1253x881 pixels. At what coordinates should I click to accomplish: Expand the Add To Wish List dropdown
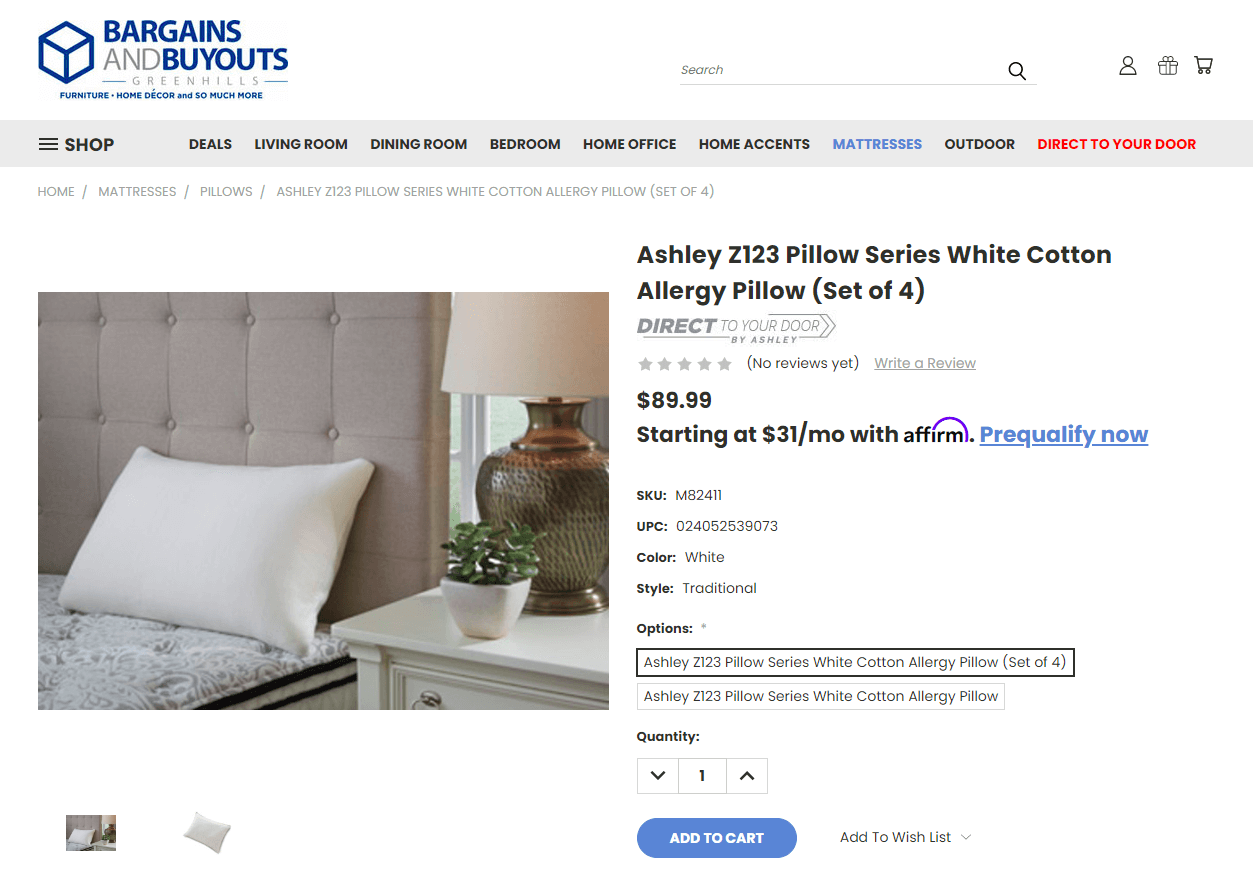[906, 837]
